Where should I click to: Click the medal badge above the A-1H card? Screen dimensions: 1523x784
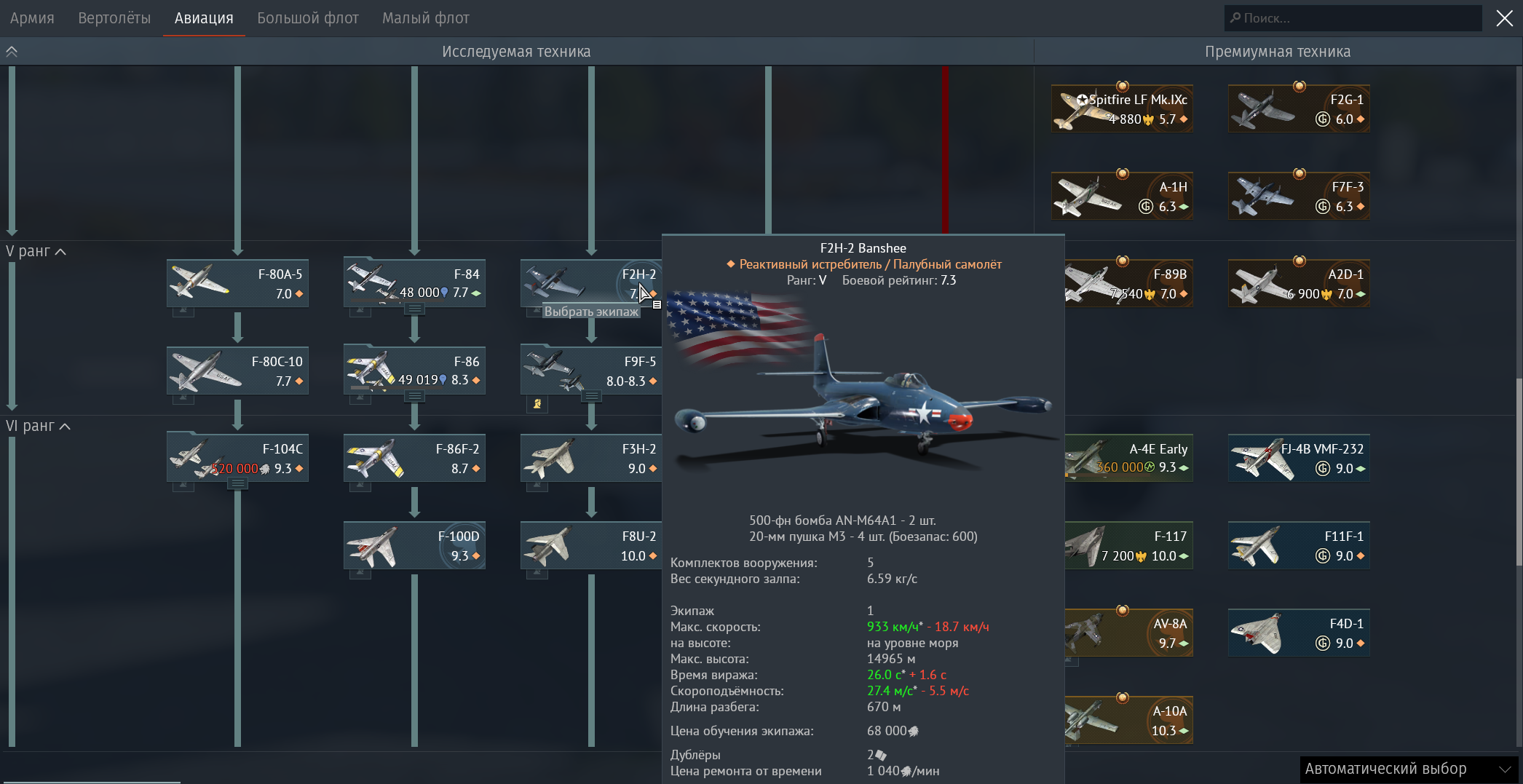[x=1123, y=173]
